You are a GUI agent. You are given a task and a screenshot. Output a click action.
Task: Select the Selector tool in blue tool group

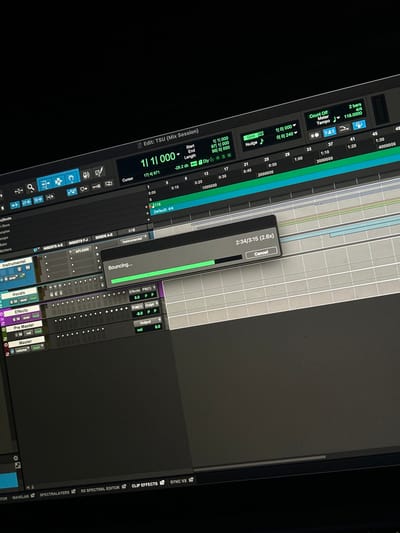click(58, 181)
